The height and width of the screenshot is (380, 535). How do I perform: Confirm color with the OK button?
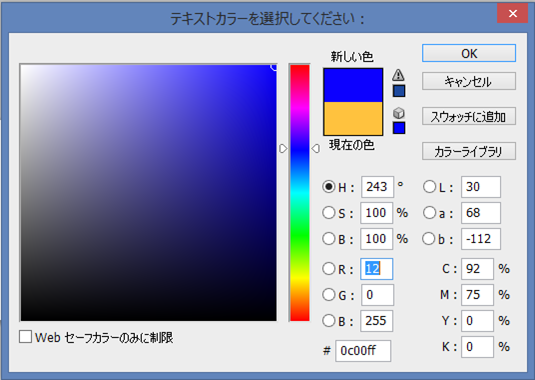(469, 53)
